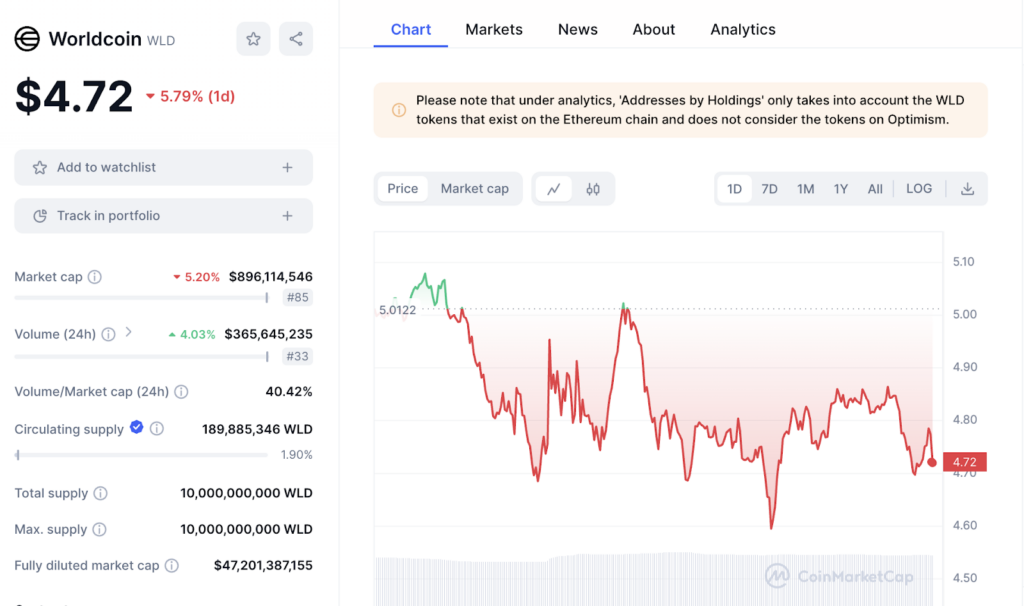Screen dimensions: 1024x606
Task: Click the download chart data icon
Action: pyautogui.click(x=967, y=189)
